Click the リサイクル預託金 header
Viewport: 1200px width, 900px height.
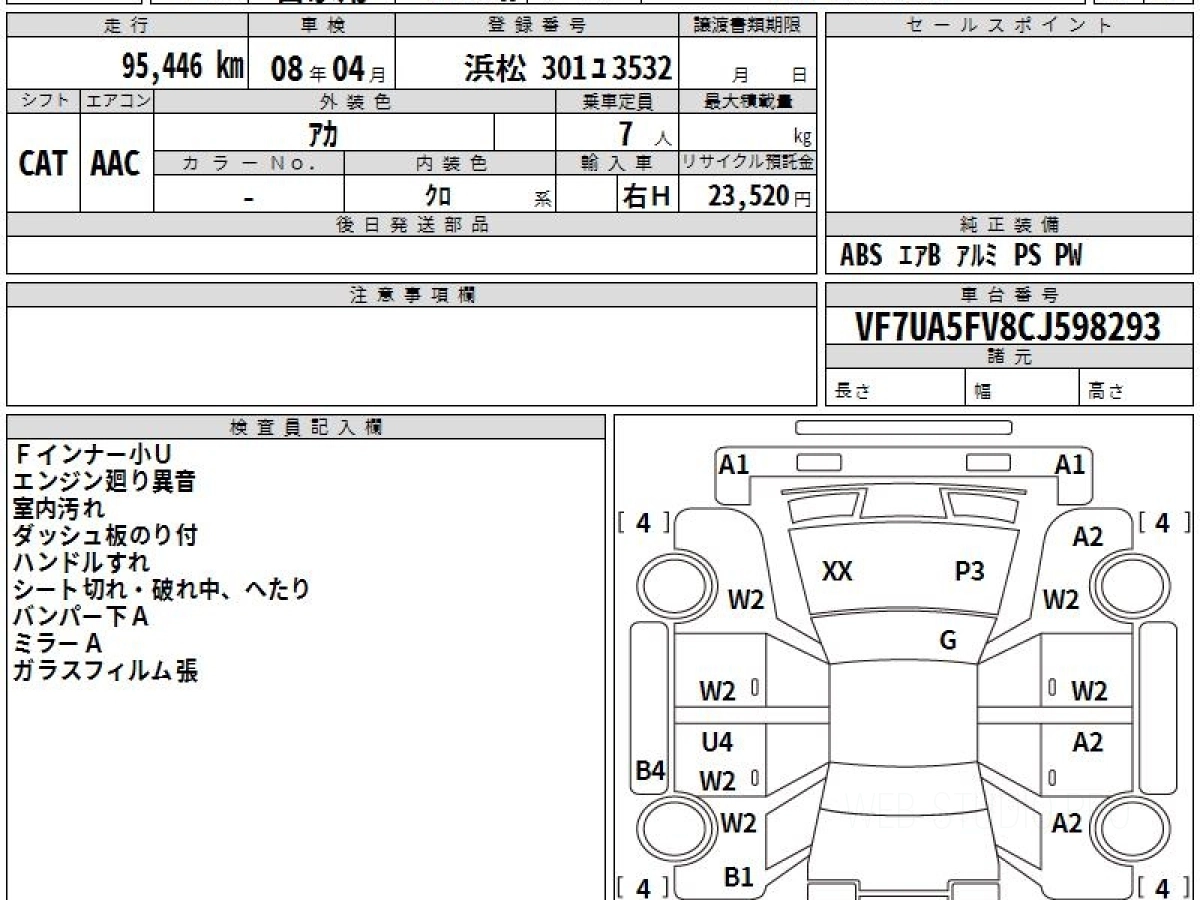click(x=748, y=163)
